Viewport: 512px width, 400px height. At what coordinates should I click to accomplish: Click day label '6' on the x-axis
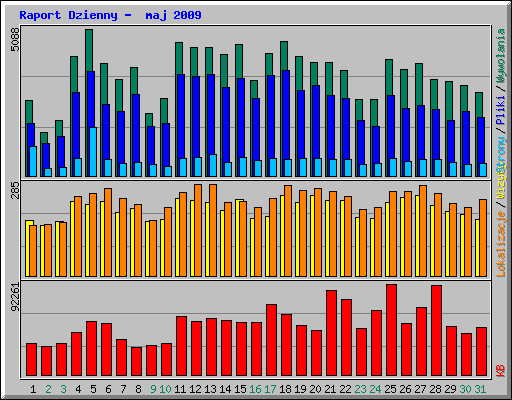(108, 389)
